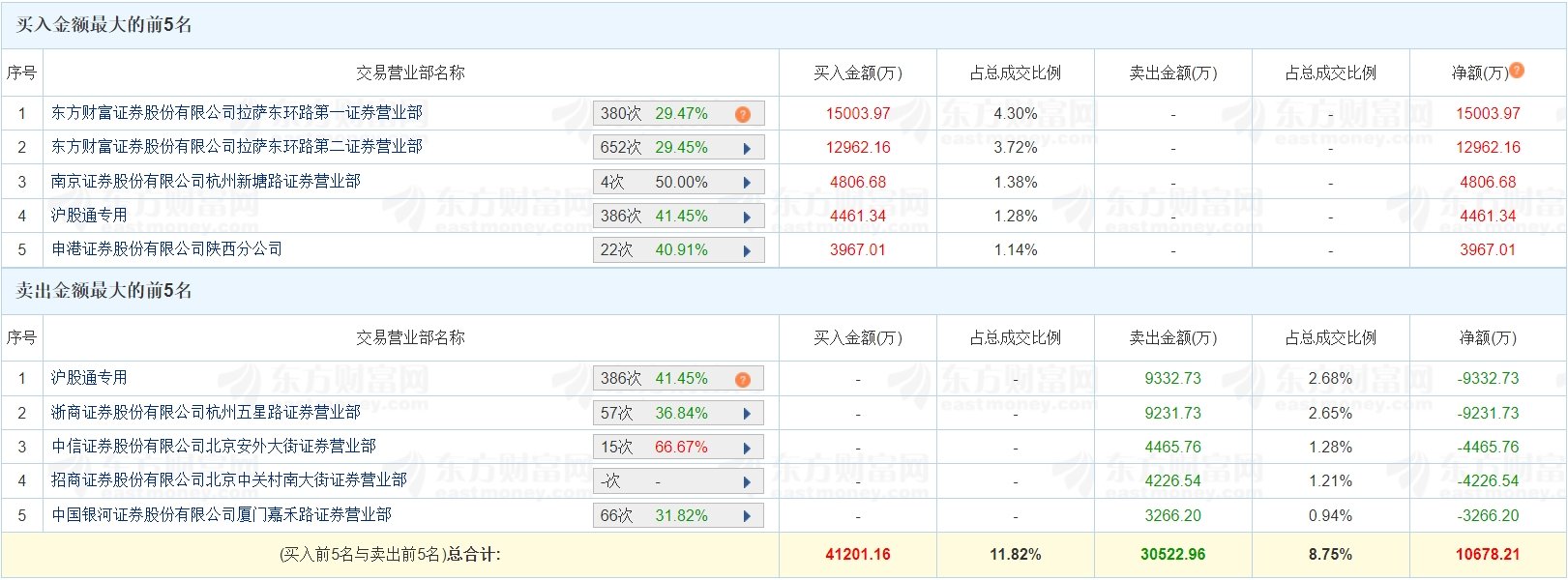Click the 3.72% ratio cell
The image size is (1568, 580).
tap(1016, 147)
